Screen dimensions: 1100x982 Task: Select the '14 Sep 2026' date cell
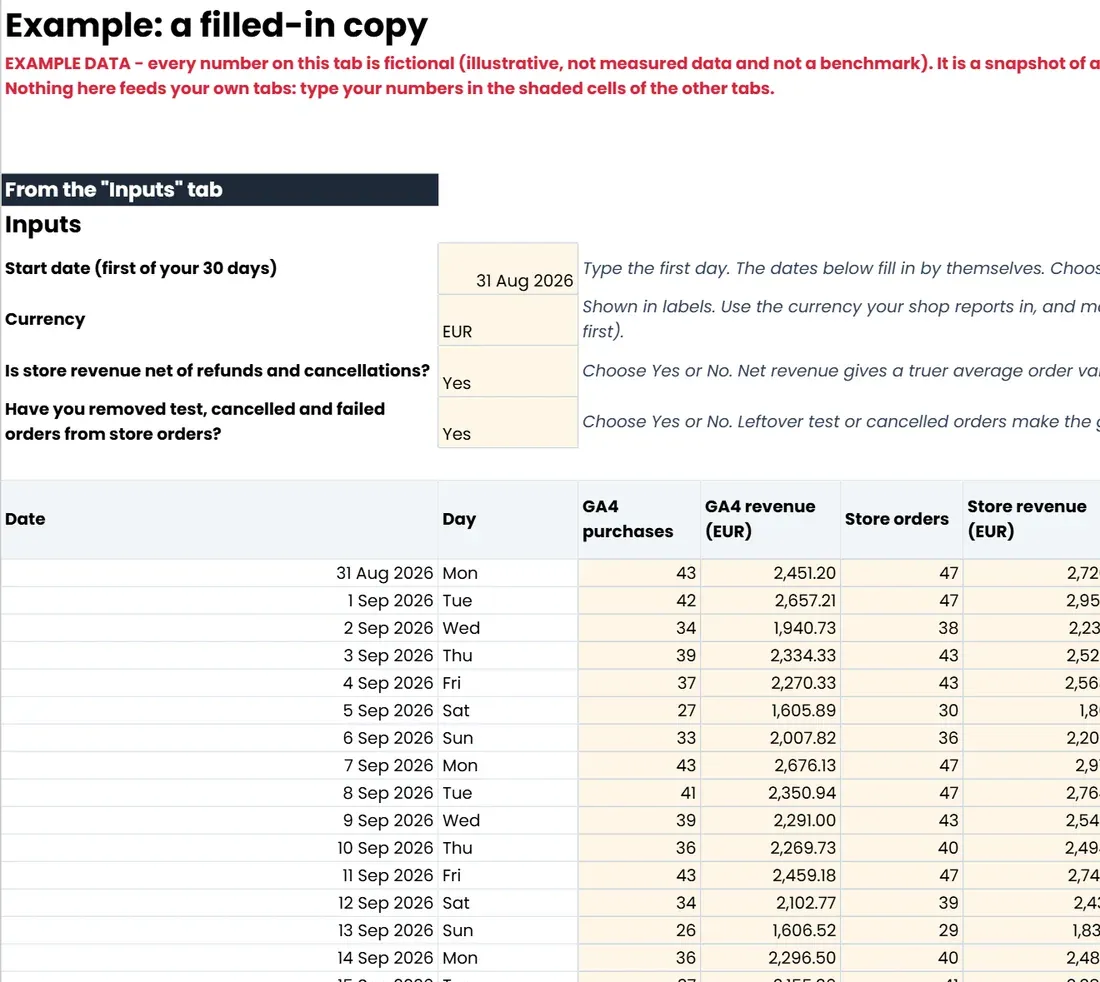click(x=220, y=957)
